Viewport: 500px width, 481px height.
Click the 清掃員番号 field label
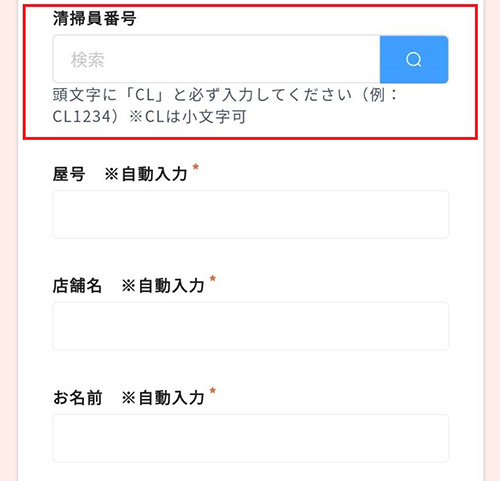(94, 18)
